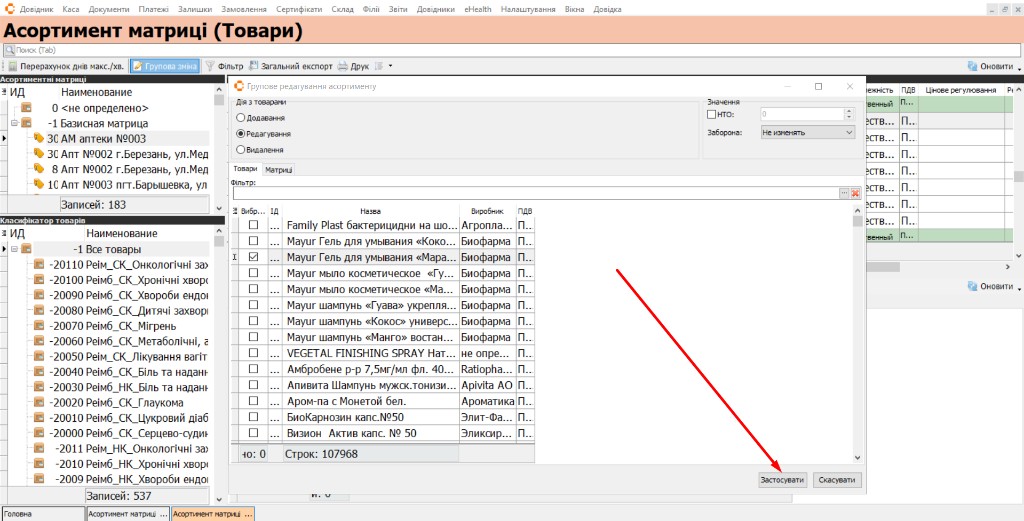The width and height of the screenshot is (1024, 521).
Task: Open the Заборона dropdown
Action: point(808,133)
